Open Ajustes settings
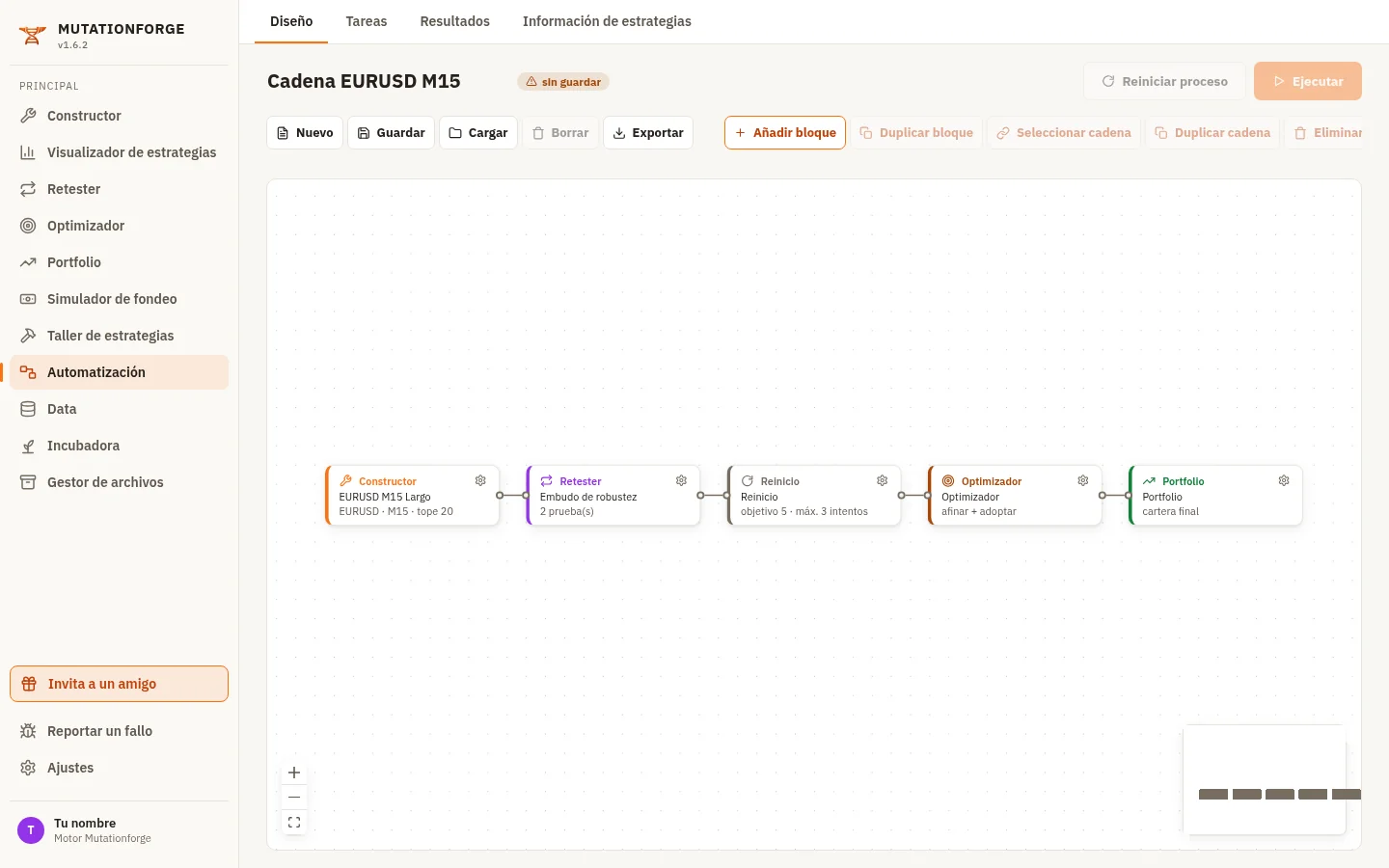 (x=119, y=768)
